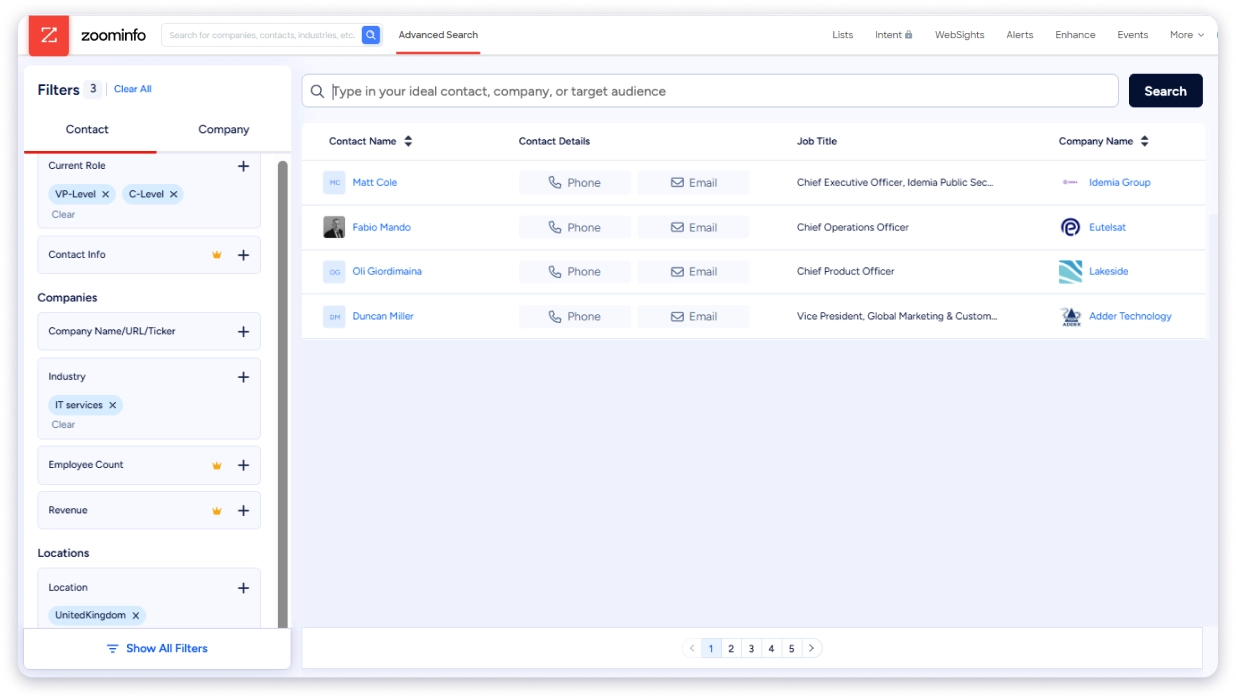The image size is (1236, 699).
Task: Go to results page 3
Action: tap(751, 649)
